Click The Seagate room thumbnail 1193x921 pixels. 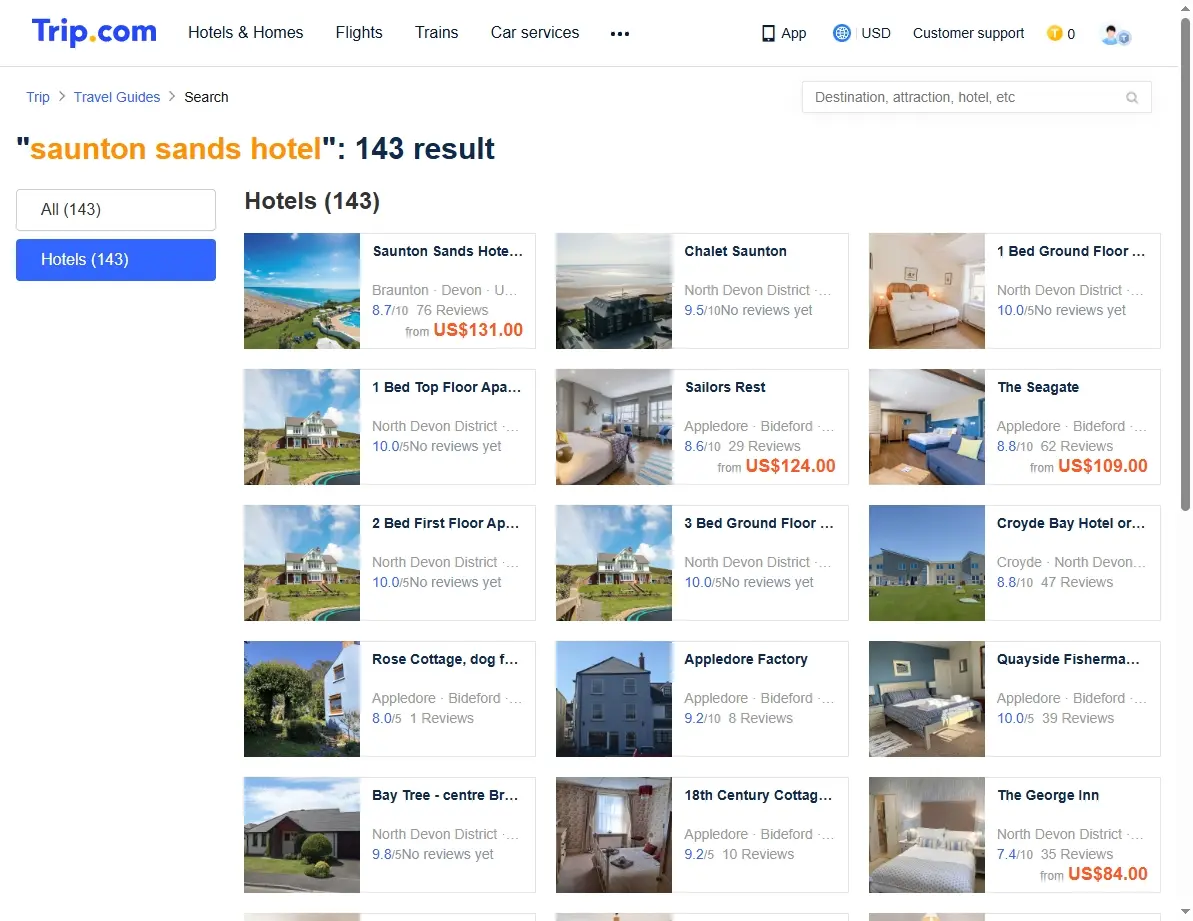click(x=927, y=427)
